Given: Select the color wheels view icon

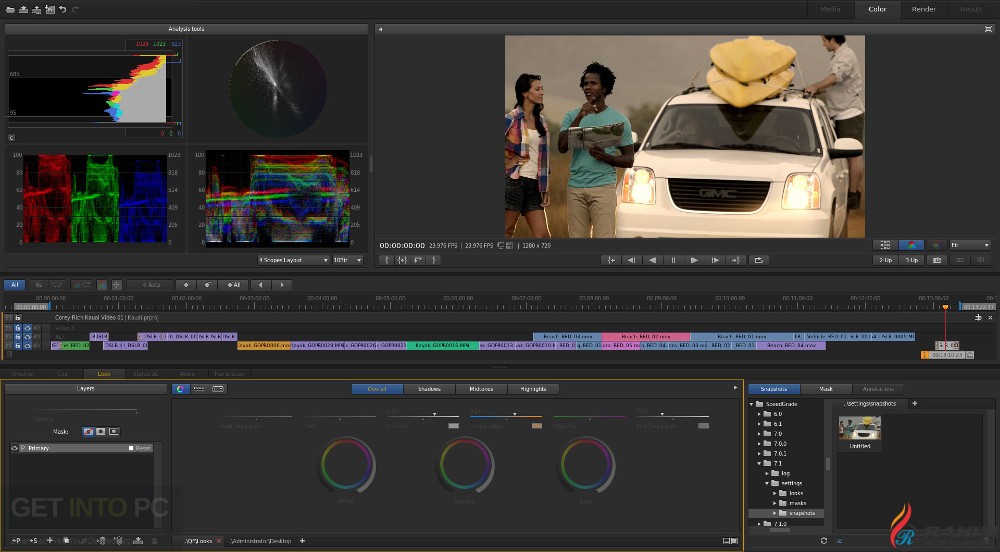Looking at the screenshot, I should point(180,388).
